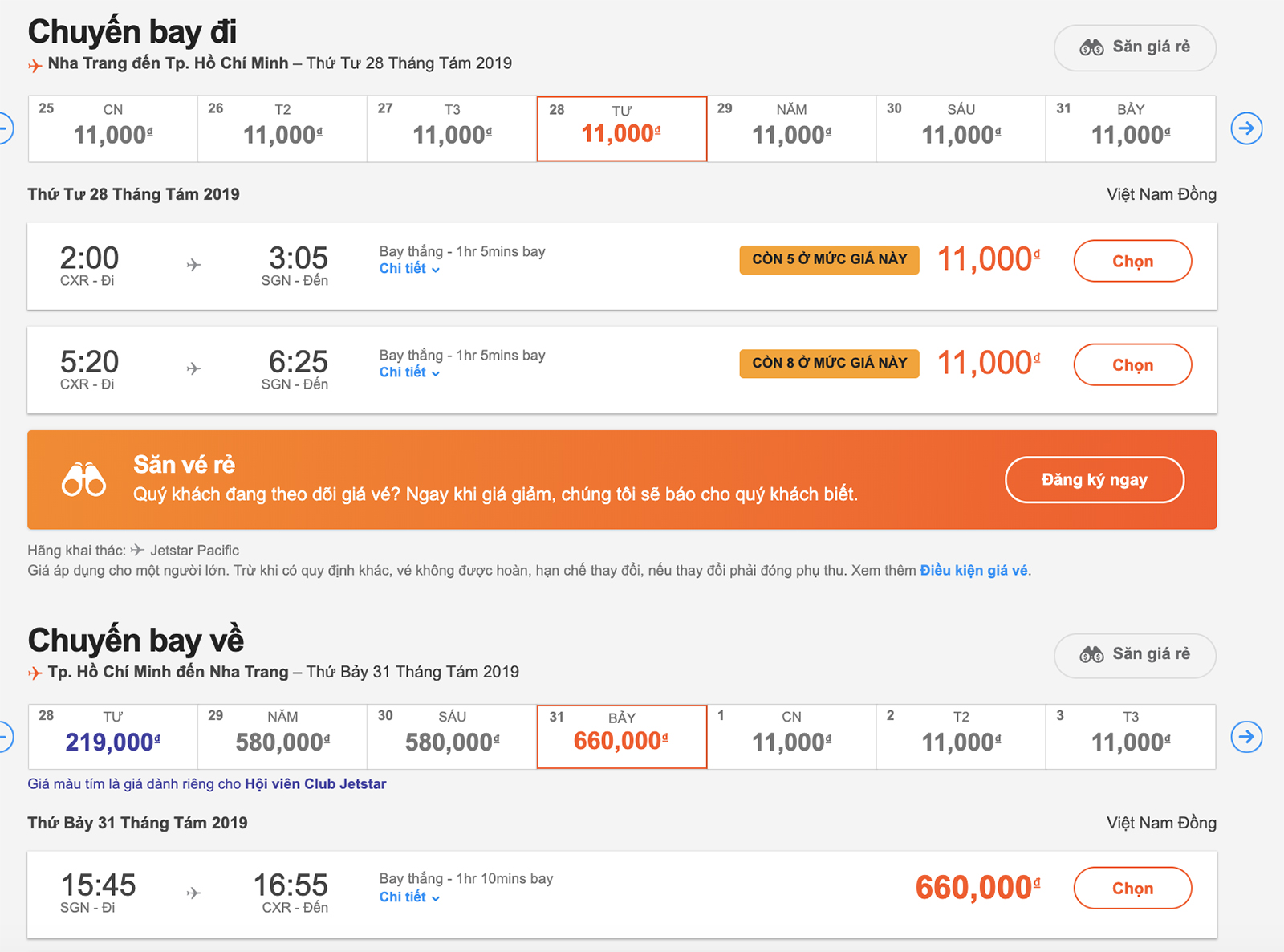Click the binoculars icon in the orange banner
1284x952 pixels.
[83, 480]
